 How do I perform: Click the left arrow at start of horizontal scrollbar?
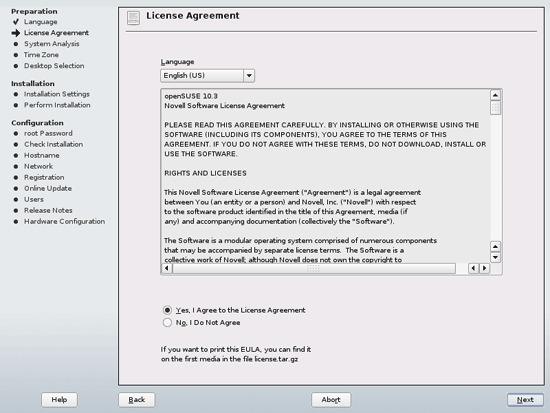[x=167, y=268]
